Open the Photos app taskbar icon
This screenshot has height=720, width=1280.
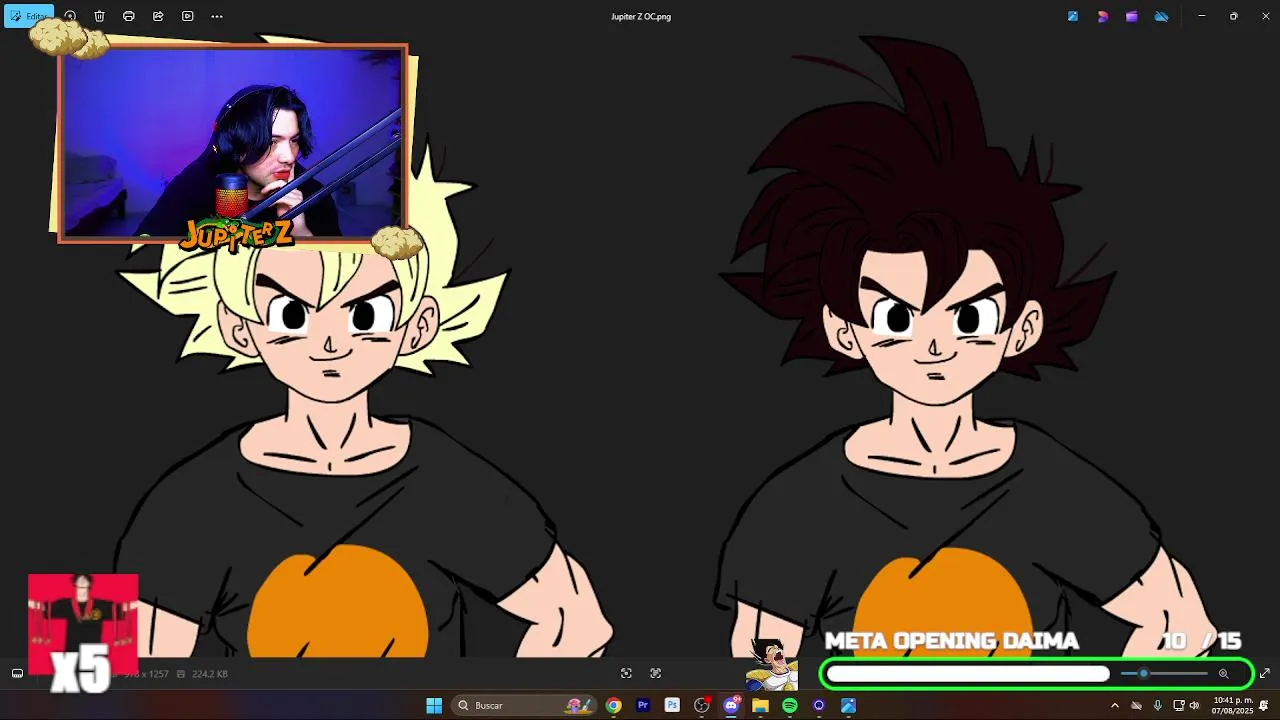point(848,706)
